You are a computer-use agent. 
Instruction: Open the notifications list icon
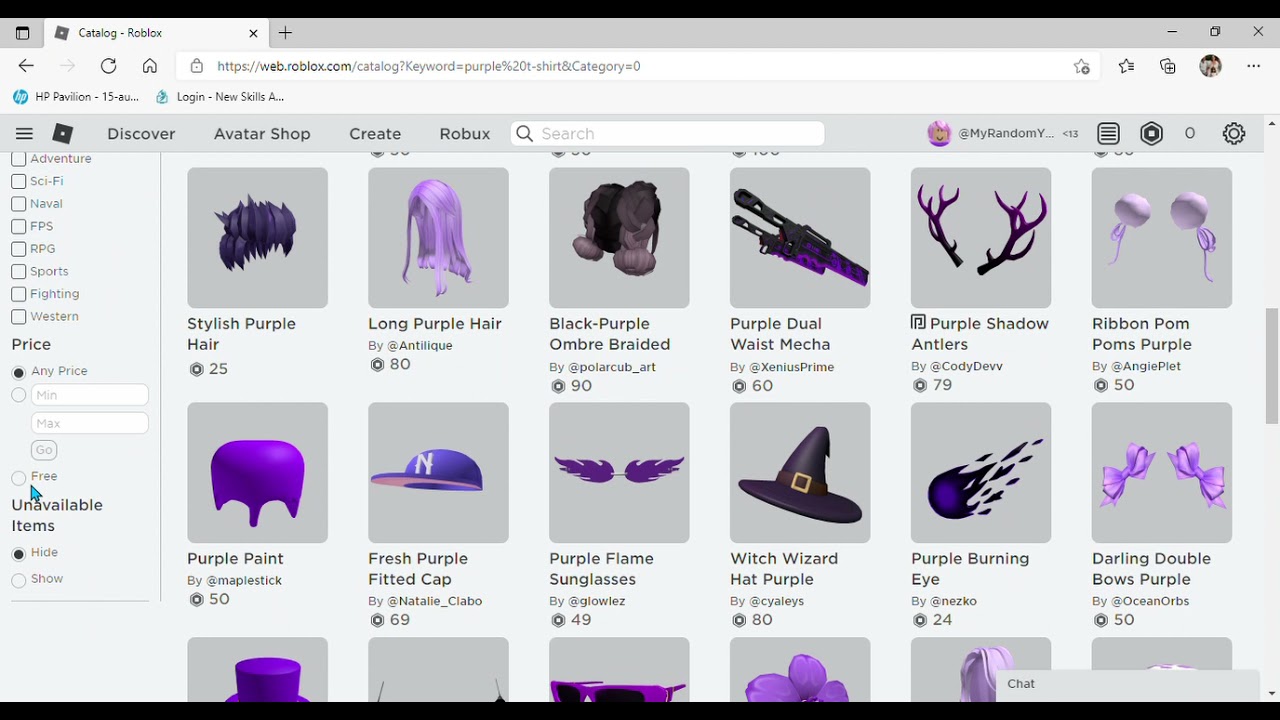click(1108, 134)
